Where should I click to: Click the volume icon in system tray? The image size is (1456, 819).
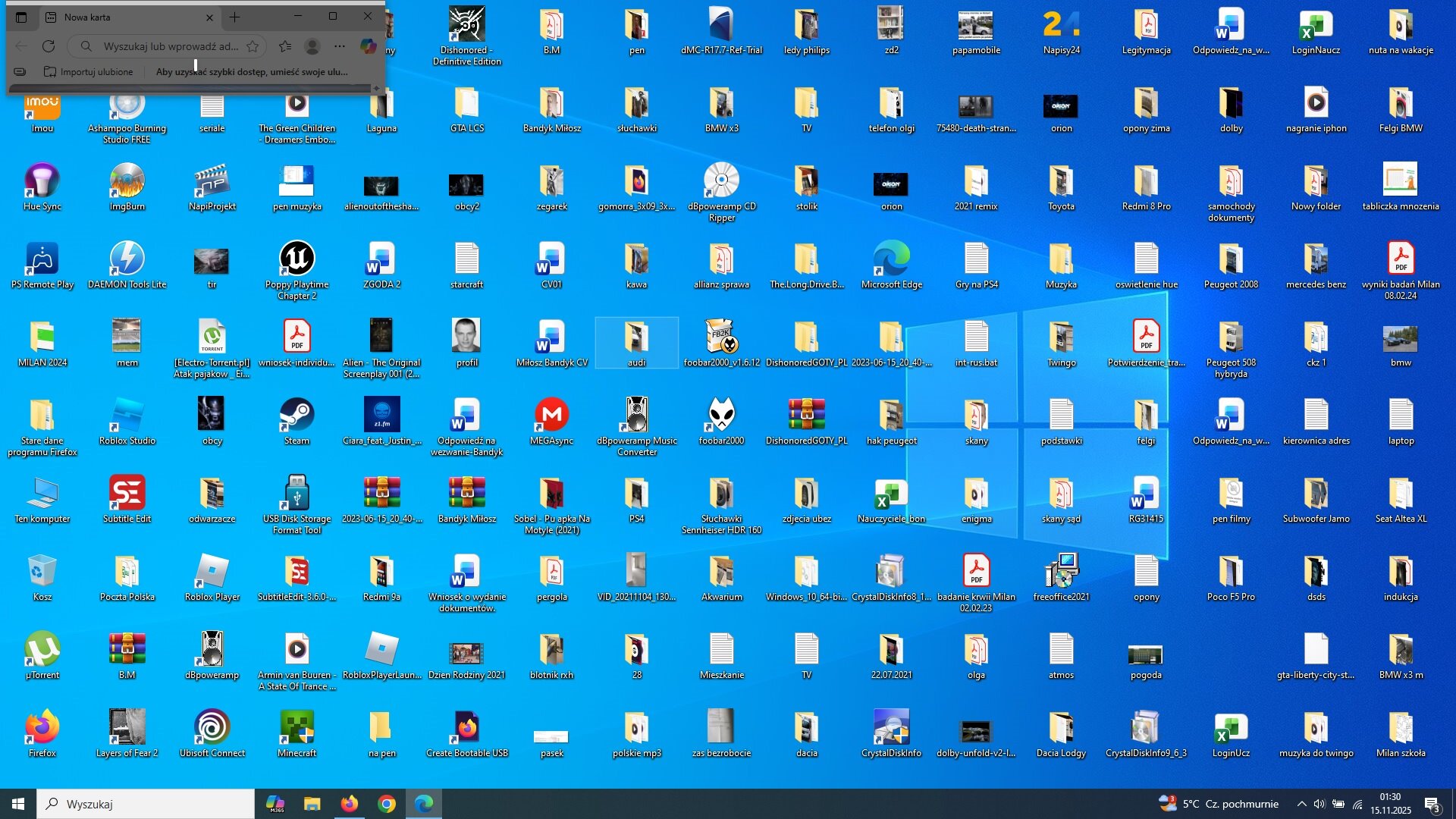(x=1319, y=804)
